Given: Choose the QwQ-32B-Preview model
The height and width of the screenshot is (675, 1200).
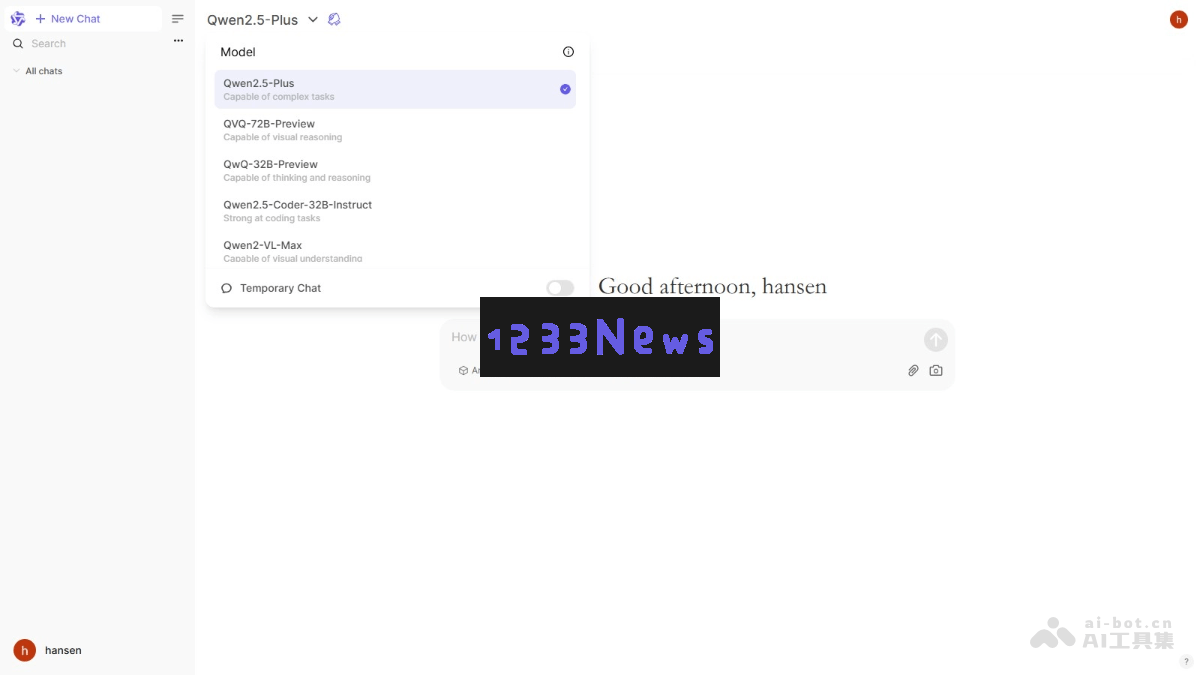Looking at the screenshot, I should click(x=395, y=170).
